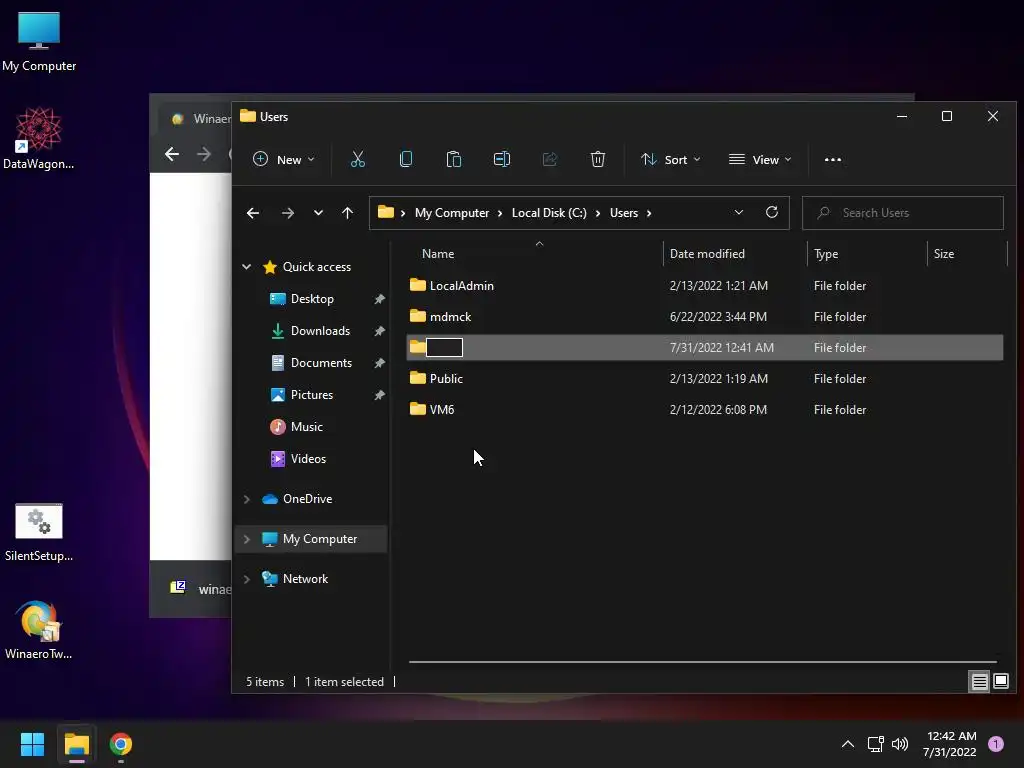Click the folder rename text box
The width and height of the screenshot is (1024, 768).
pyautogui.click(x=444, y=347)
